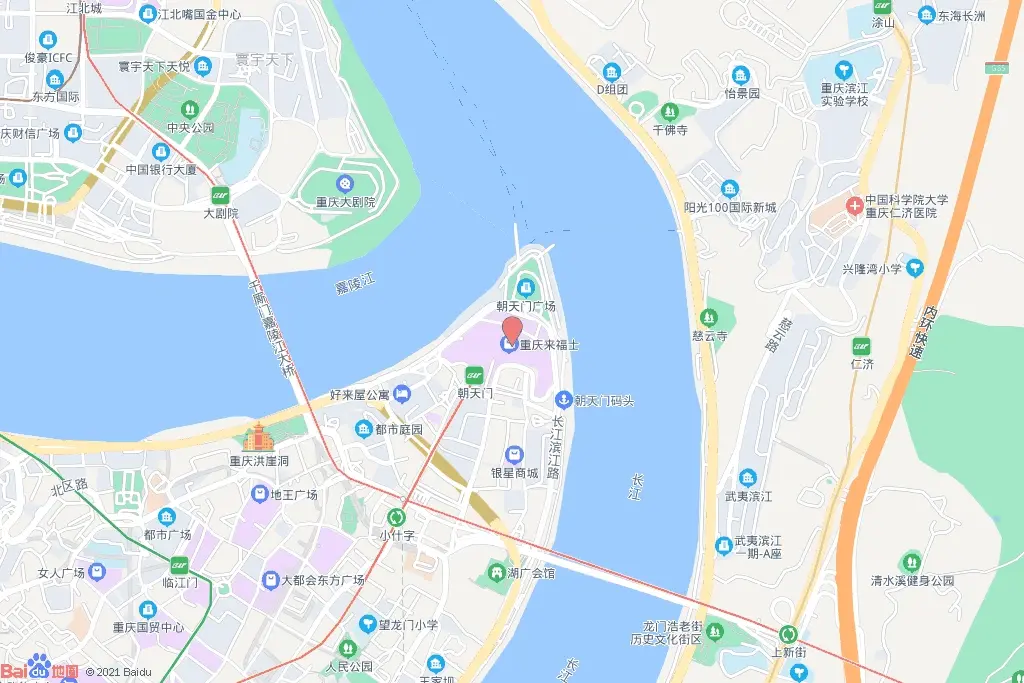Click the 重庆洪崖洞 landmark building icon
Viewport: 1024px width, 683px height.
pos(259,437)
